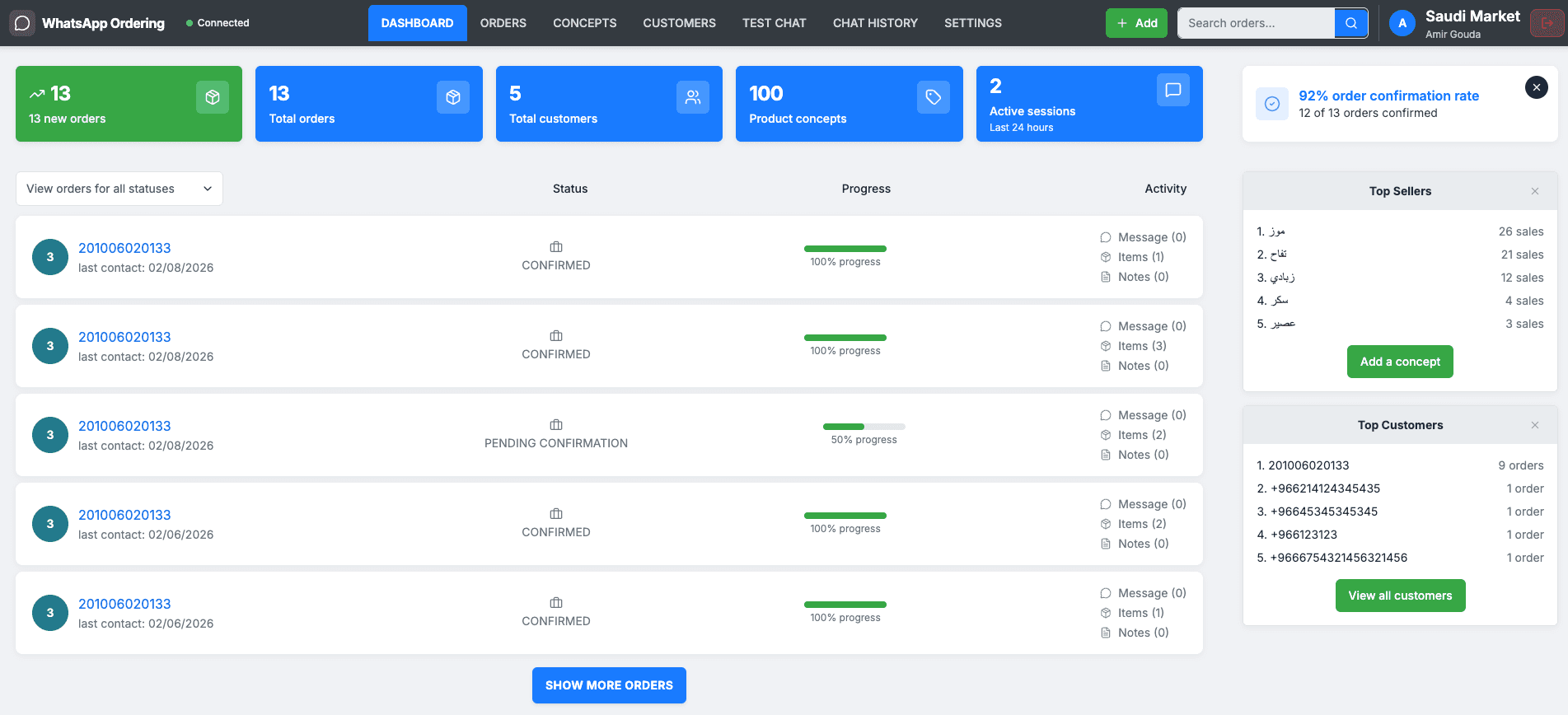Click the box icon on new orders card
This screenshot has width=1568, height=715.
tap(213, 97)
